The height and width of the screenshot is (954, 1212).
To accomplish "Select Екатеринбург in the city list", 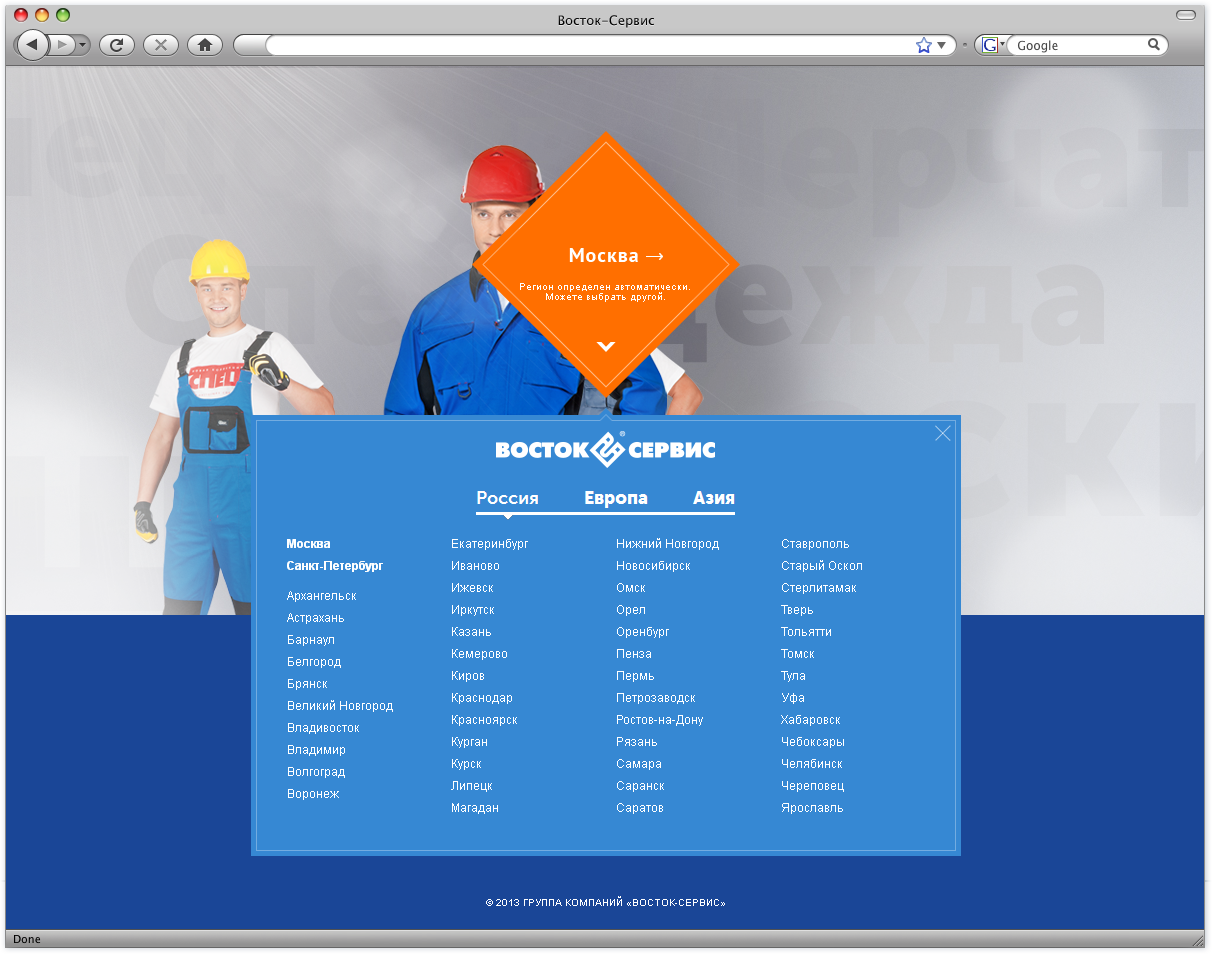I will pos(489,544).
